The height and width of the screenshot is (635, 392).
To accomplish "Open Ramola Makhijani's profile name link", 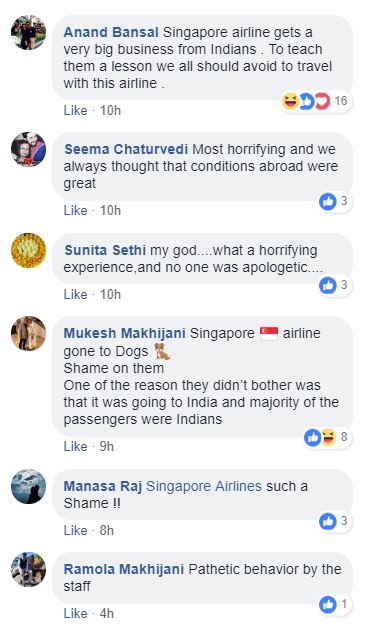I will point(124,569).
